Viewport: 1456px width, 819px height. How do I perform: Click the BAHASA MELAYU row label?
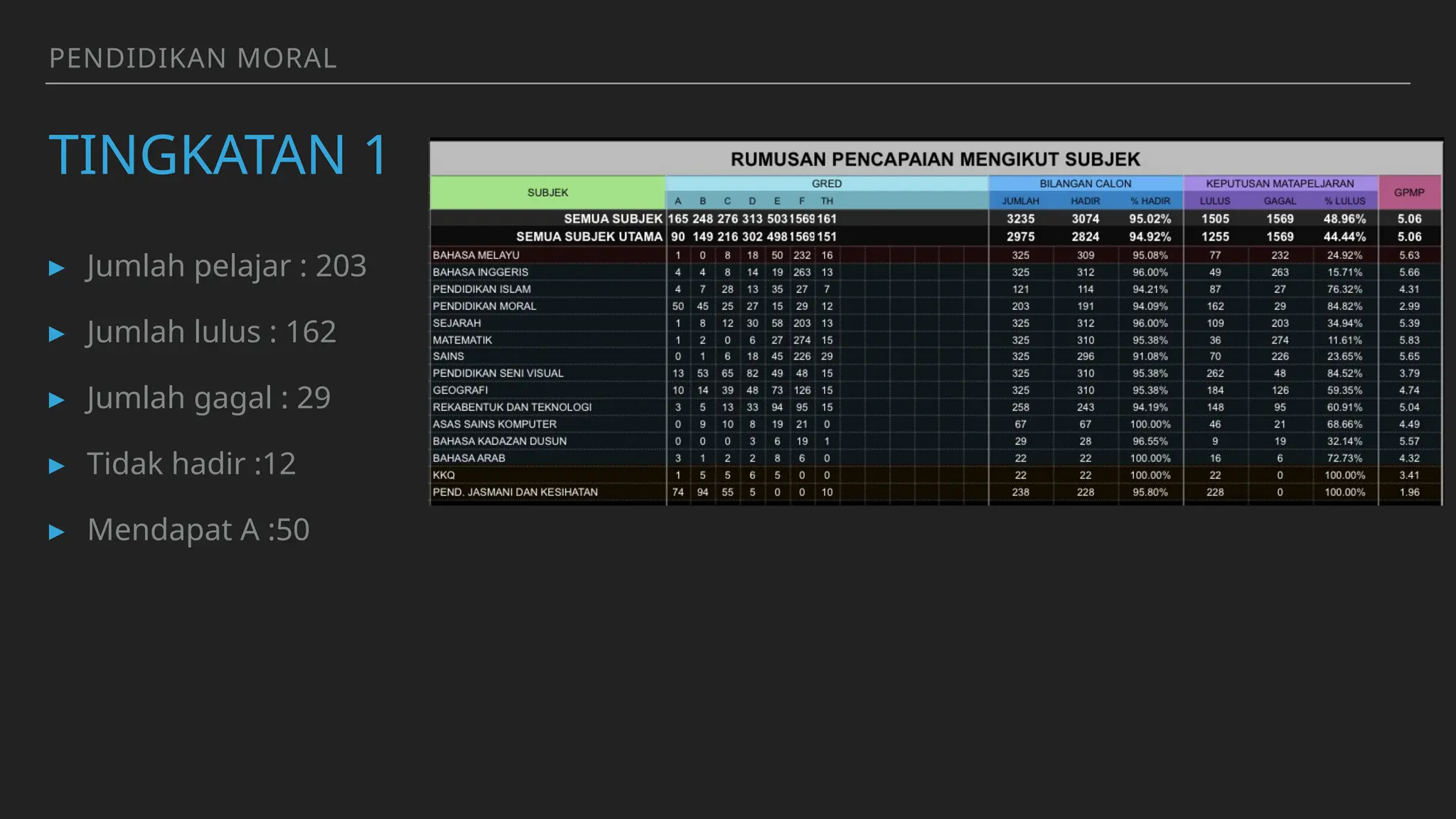[476, 255]
